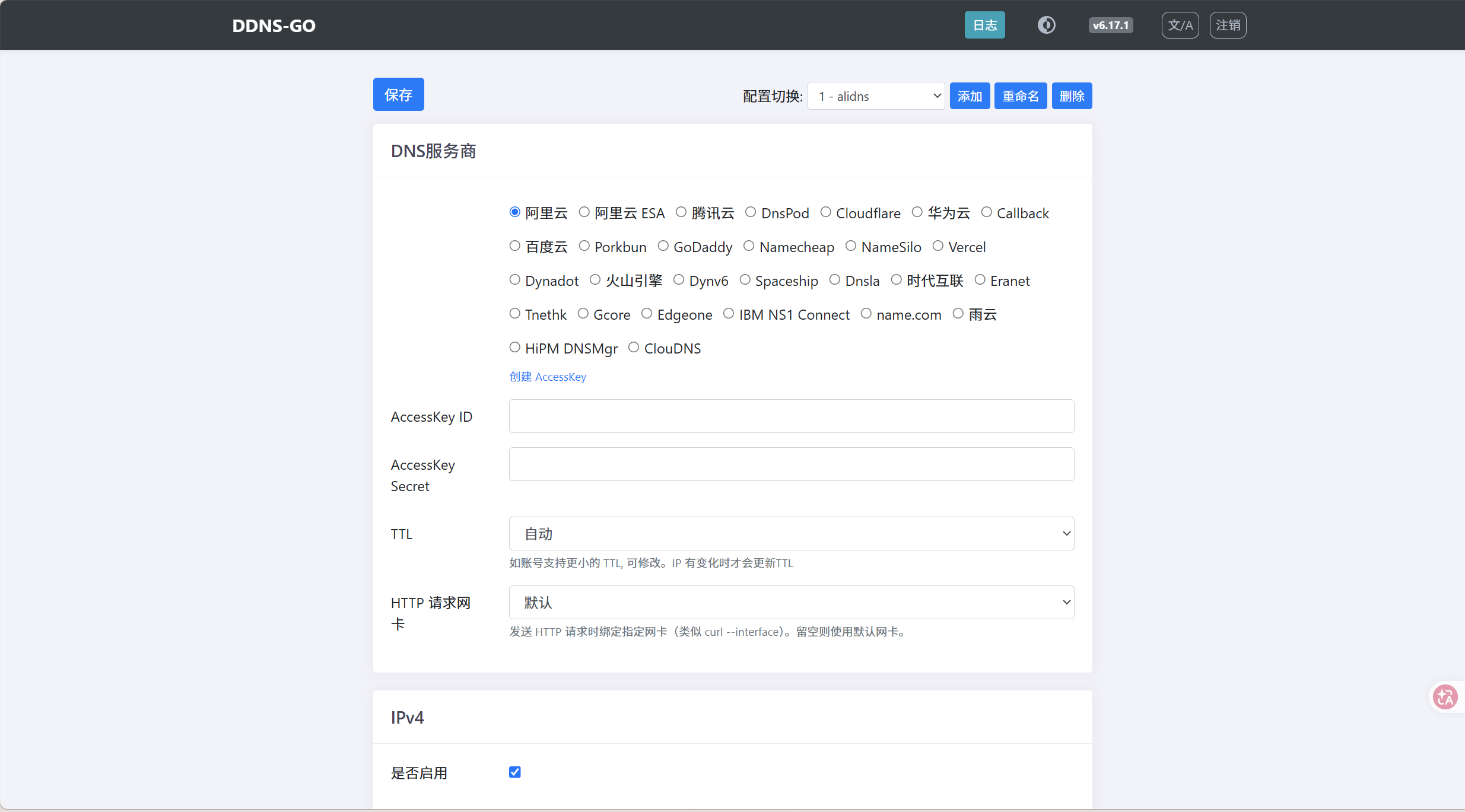
Task: Select the Vercel provider
Action: click(x=938, y=246)
